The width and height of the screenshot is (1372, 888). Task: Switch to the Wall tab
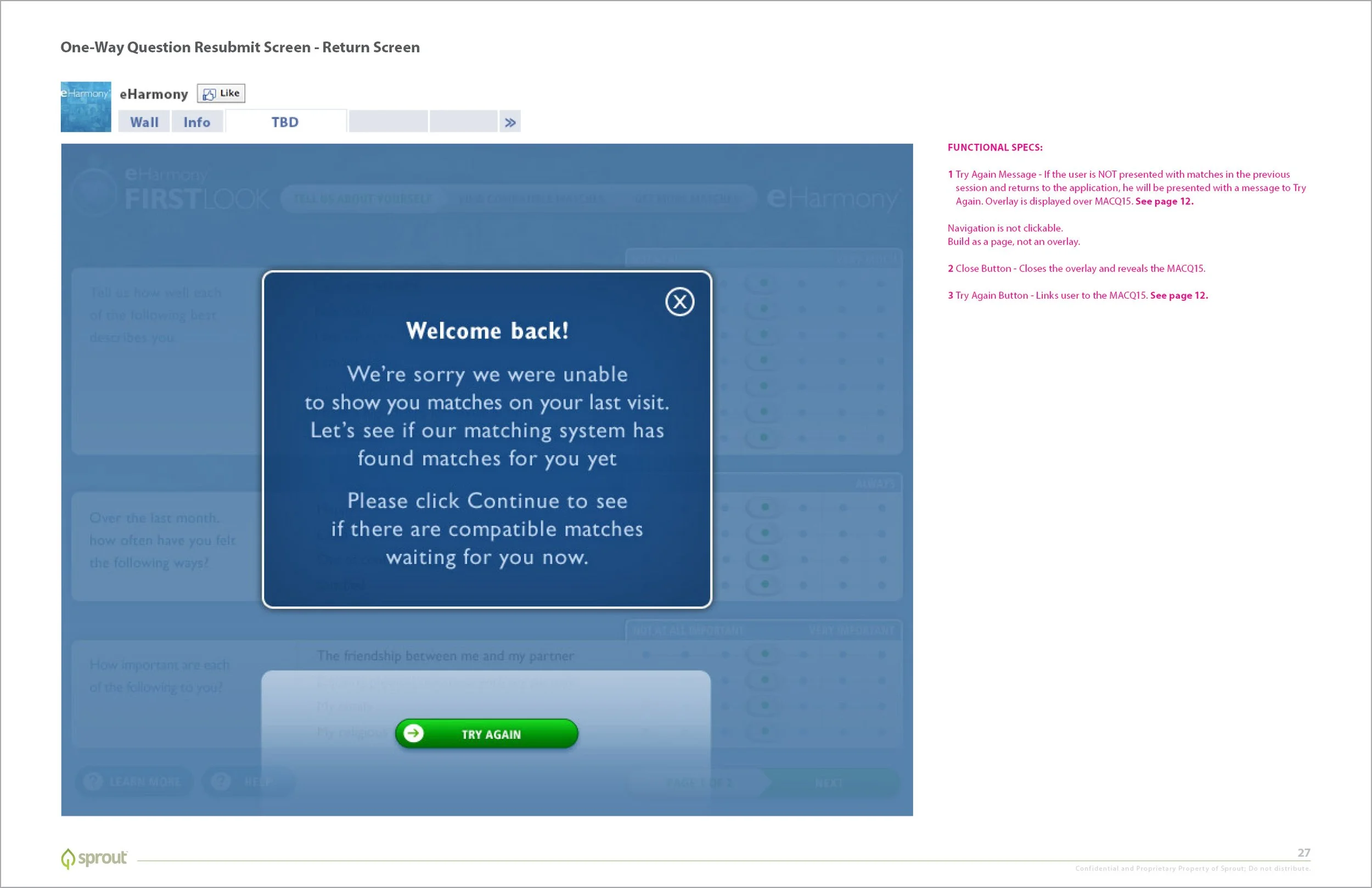click(144, 122)
